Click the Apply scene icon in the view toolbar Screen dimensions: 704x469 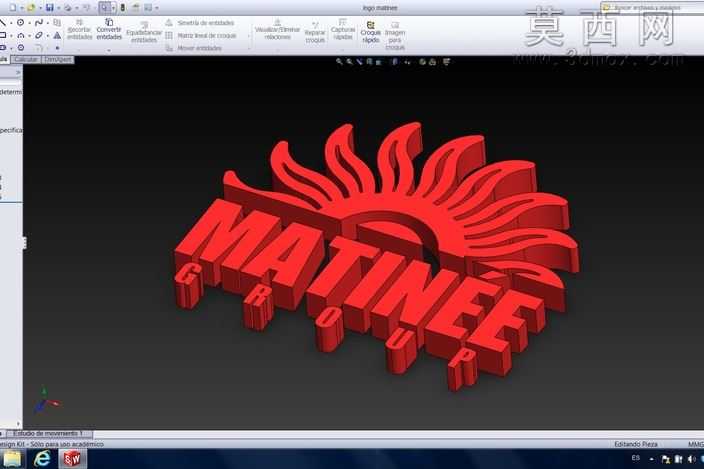(x=432, y=62)
